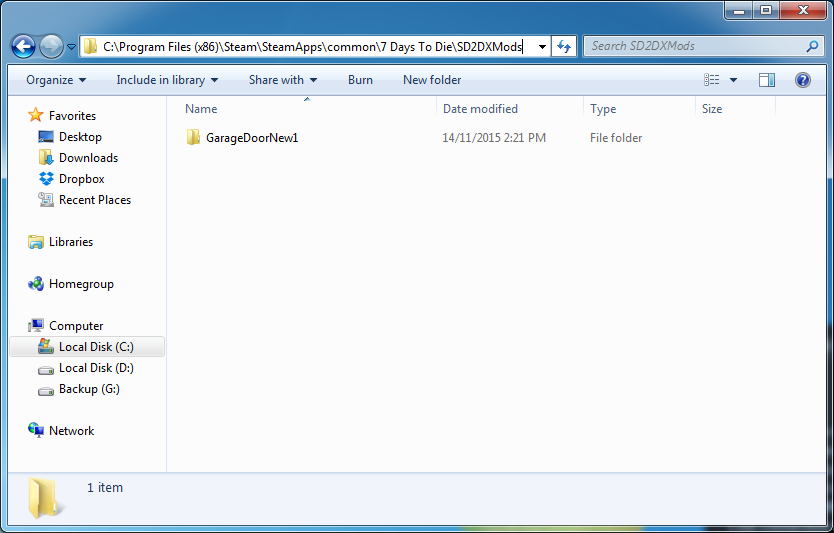Click the File folder type cell
This screenshot has width=834, height=533.
tap(616, 138)
